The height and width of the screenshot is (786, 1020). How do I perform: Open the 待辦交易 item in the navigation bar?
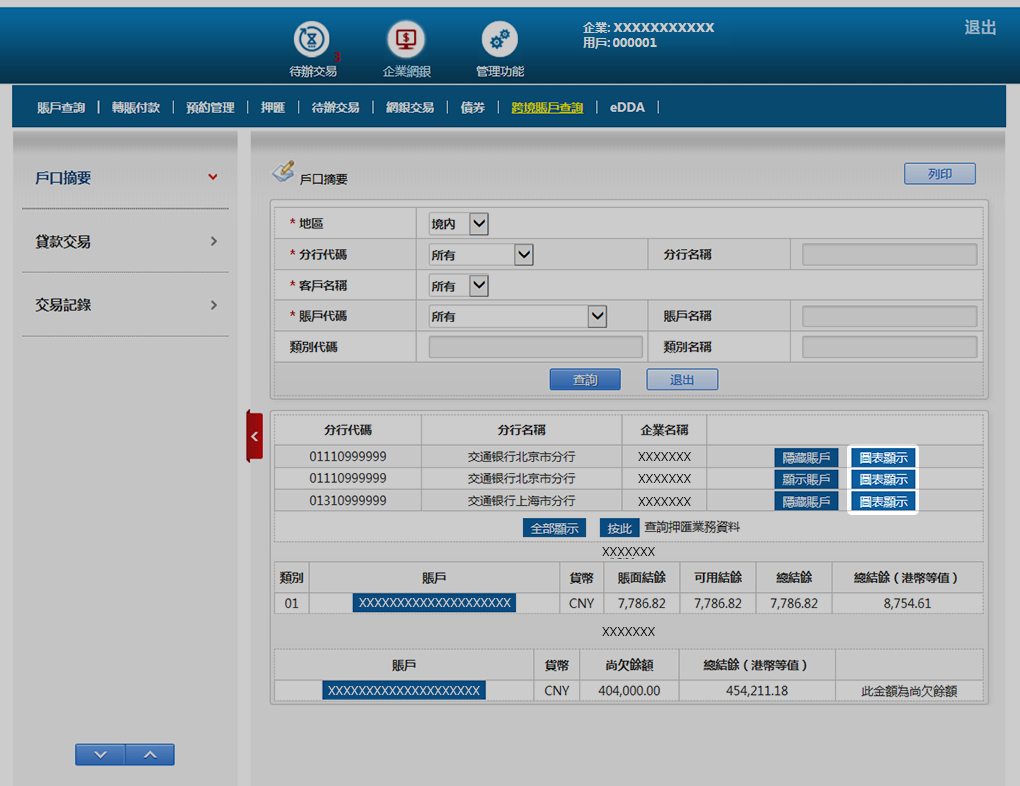336,107
